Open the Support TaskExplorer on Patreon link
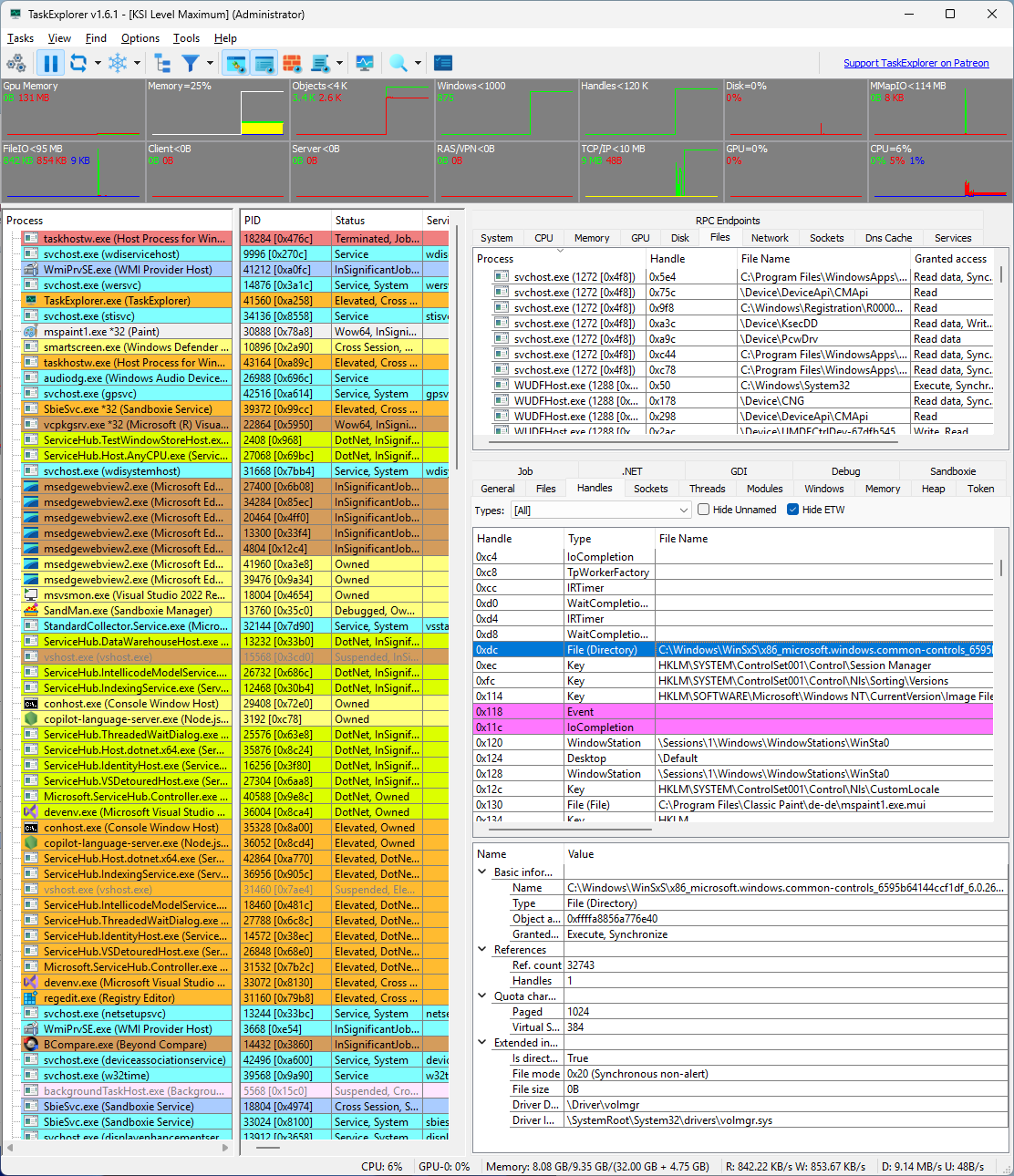This screenshot has height=1176, width=1014. coord(916,63)
